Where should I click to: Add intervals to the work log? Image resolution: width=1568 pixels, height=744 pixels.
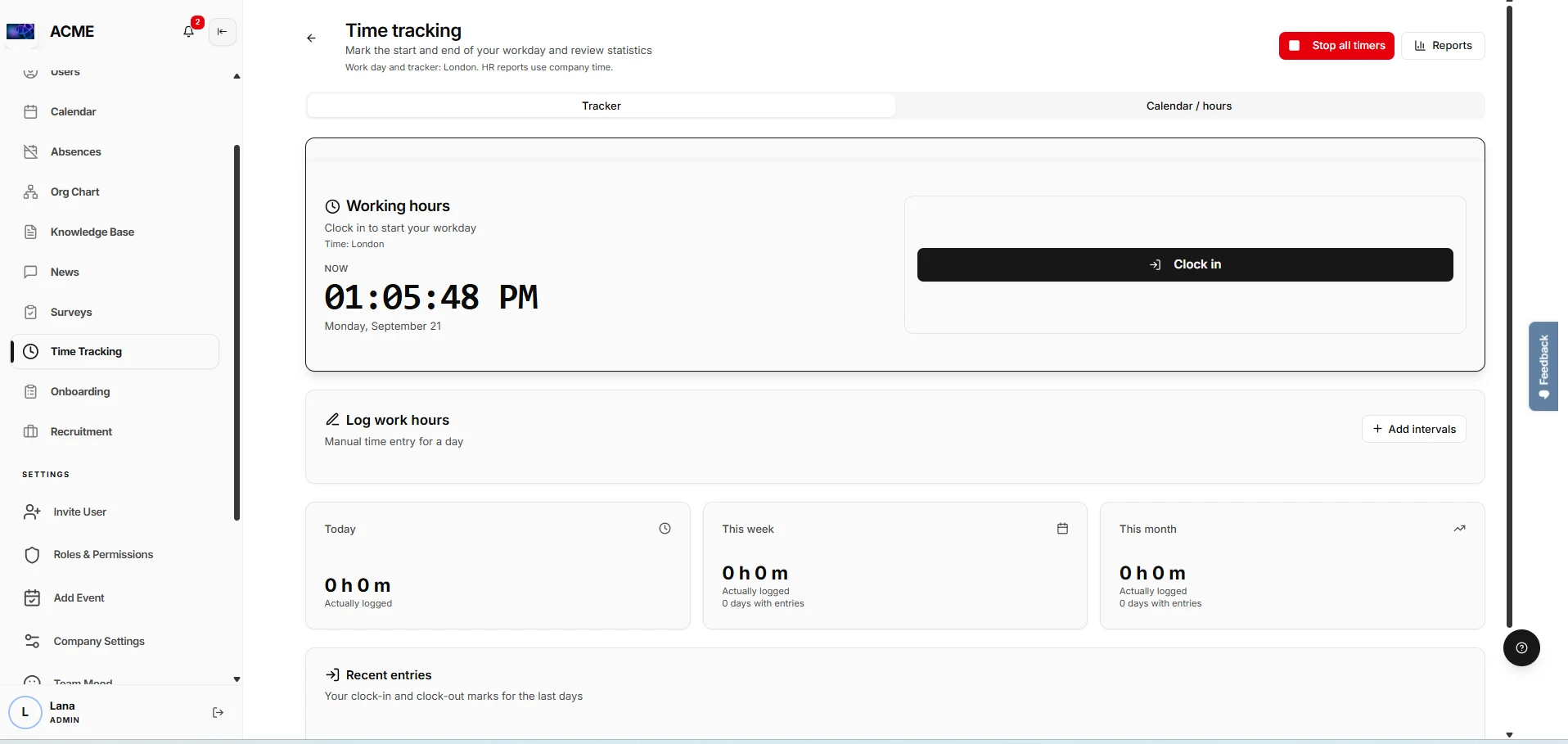pos(1413,429)
